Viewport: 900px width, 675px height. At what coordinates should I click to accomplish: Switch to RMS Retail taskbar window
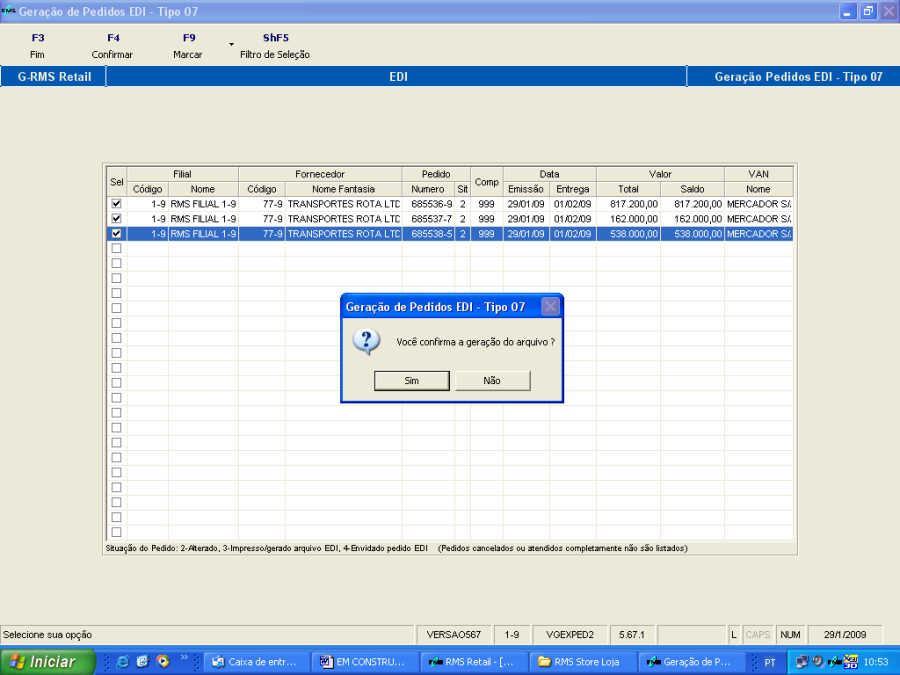474,662
